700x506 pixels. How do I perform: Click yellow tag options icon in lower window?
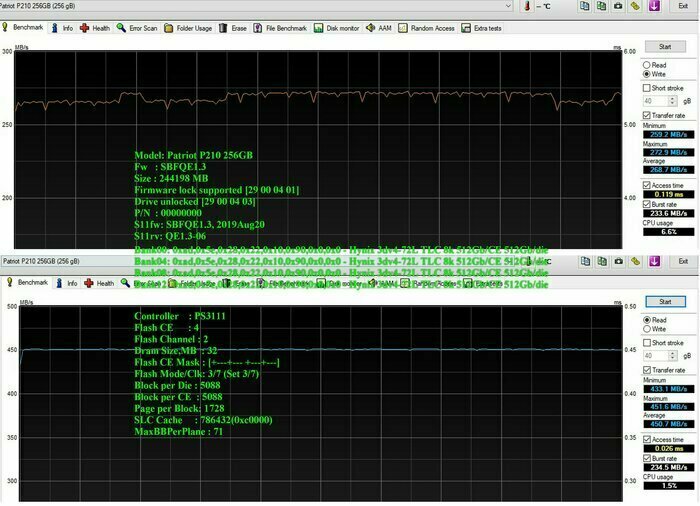coord(635,261)
